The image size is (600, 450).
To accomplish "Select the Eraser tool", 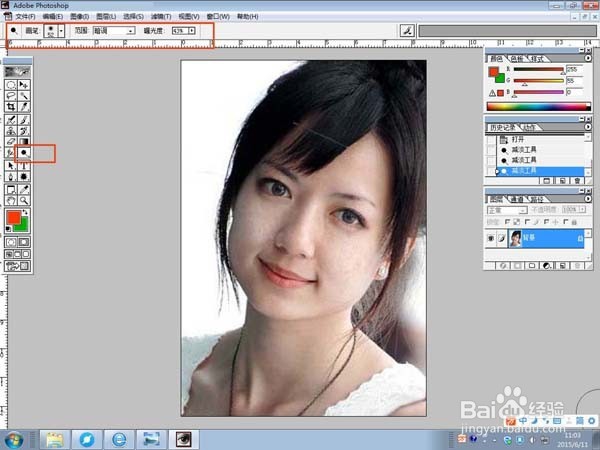I will [11, 142].
